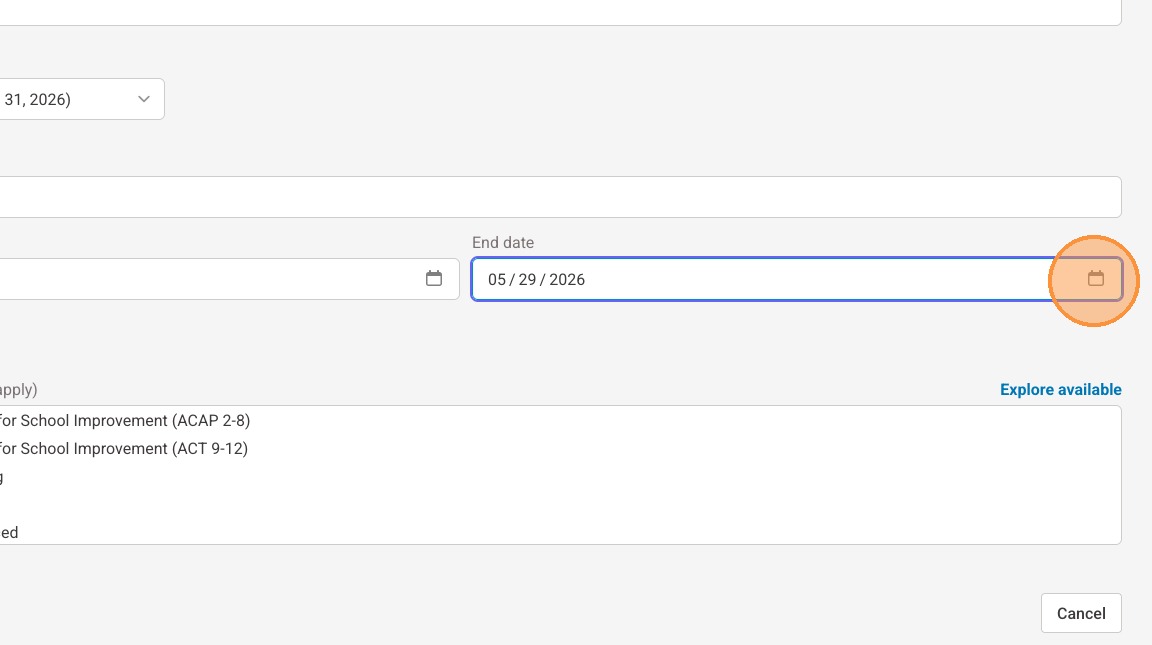Expand the dropdown chevron arrow

(144, 99)
